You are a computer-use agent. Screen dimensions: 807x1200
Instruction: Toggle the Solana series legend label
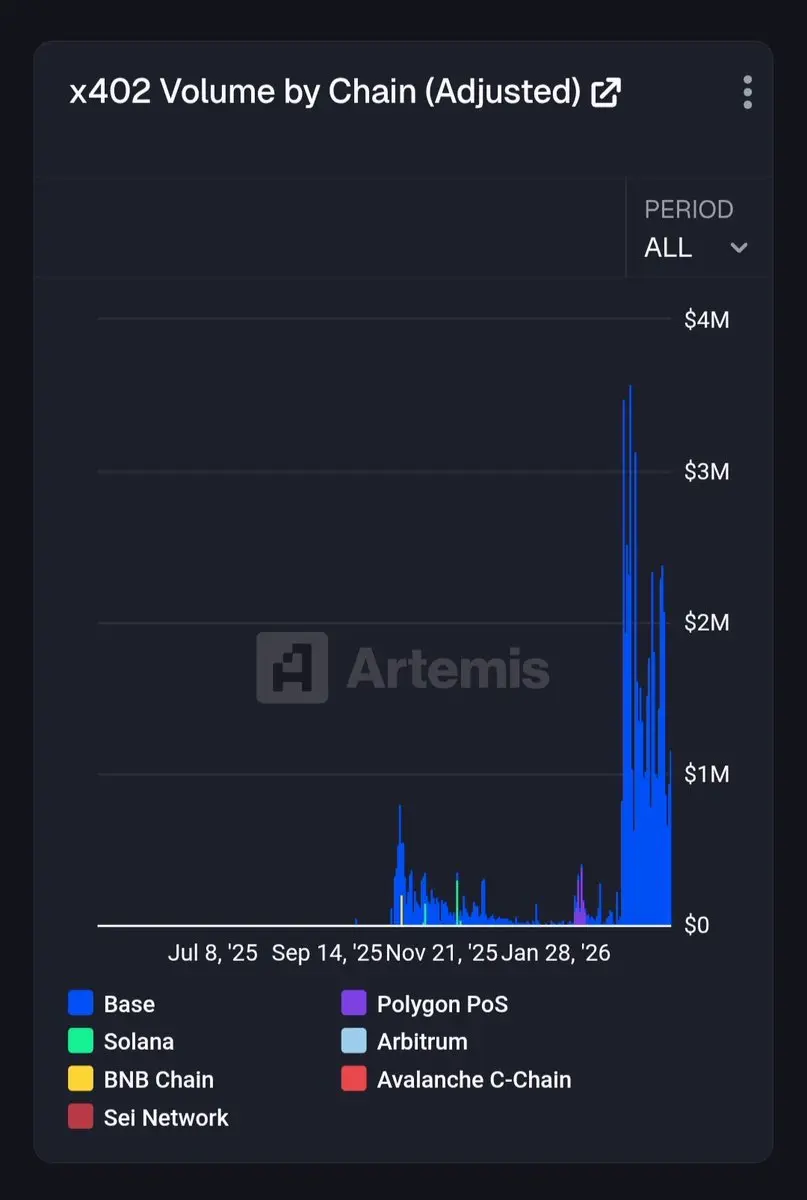pos(139,1041)
